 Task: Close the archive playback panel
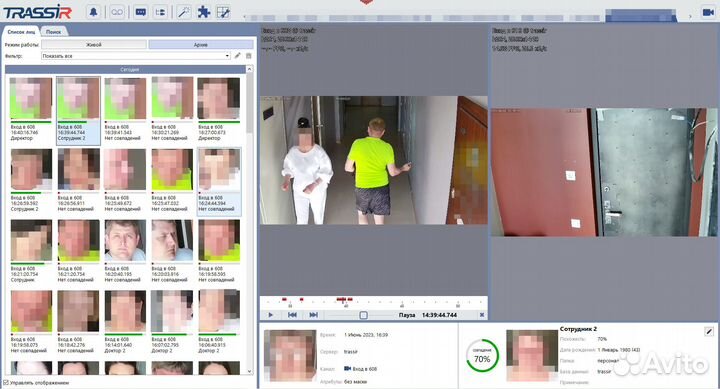482,315
